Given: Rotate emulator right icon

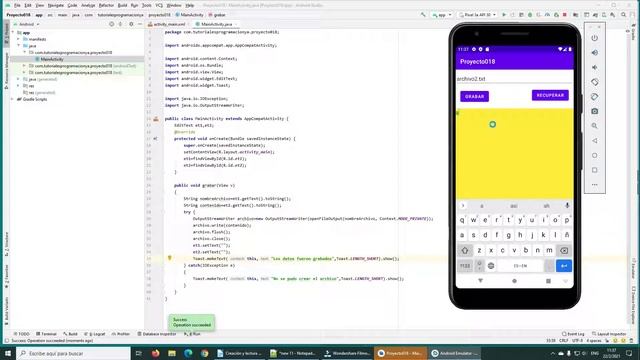Looking at the screenshot, I should pyautogui.click(x=595, y=97).
